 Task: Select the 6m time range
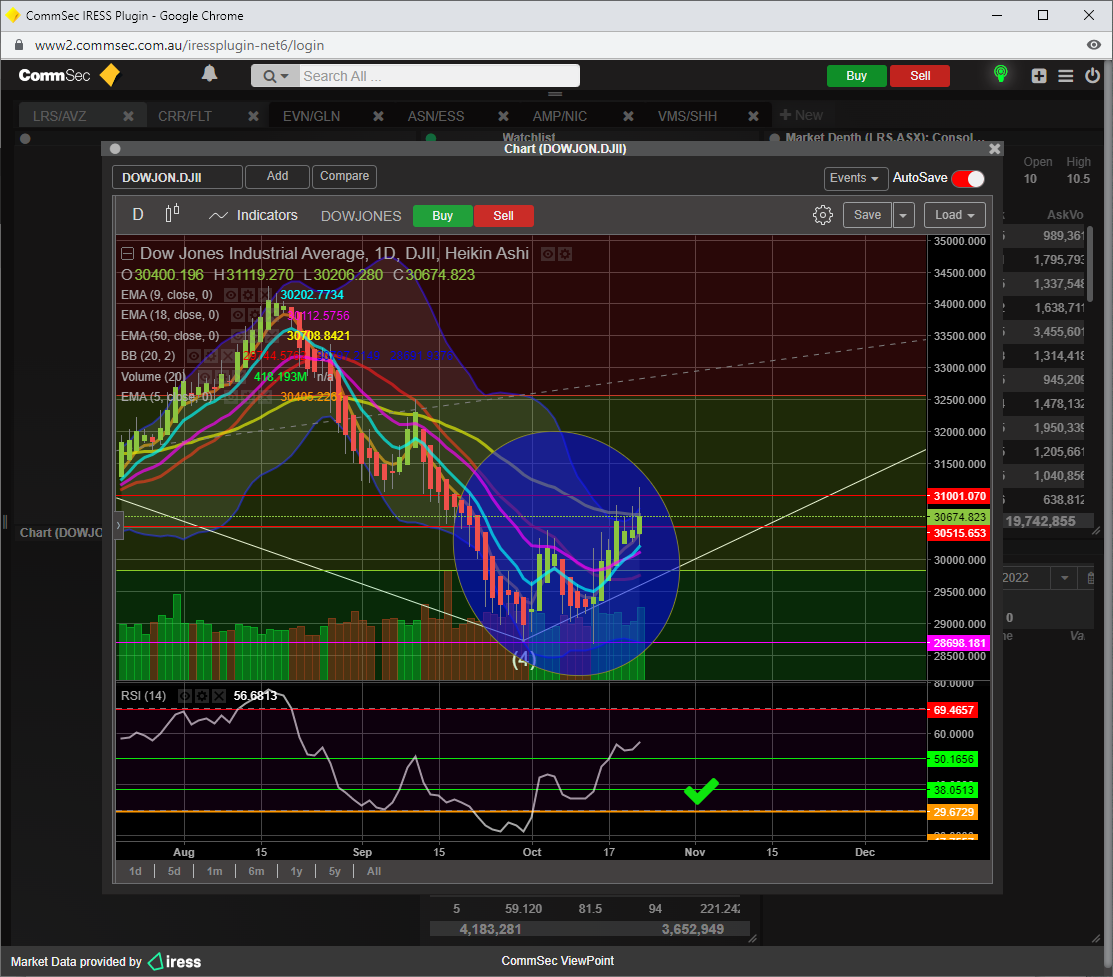(256, 871)
